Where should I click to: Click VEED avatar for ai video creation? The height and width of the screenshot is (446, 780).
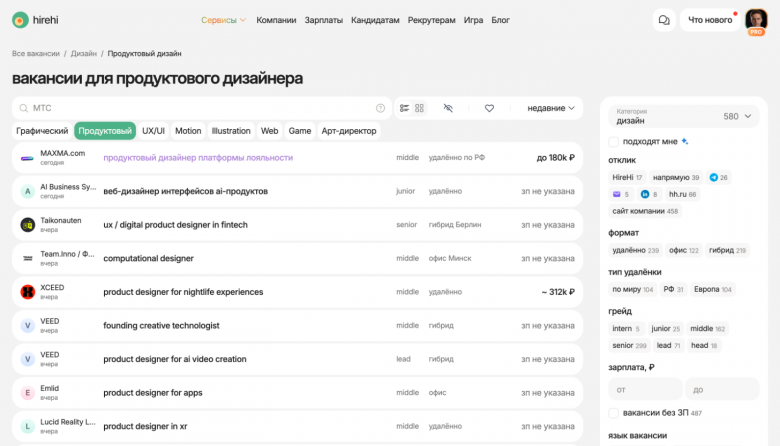pos(27,359)
